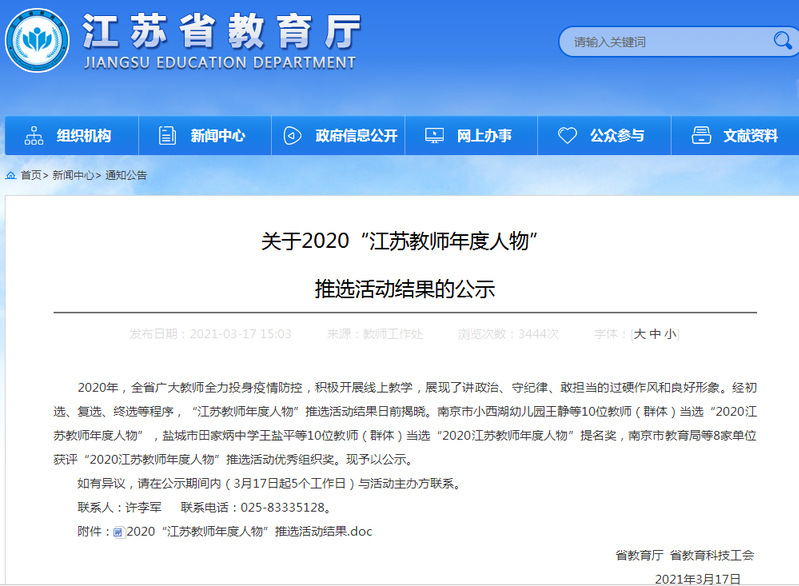Click the 文献资料 archive icon
Image resolution: width=799 pixels, height=586 pixels.
coord(701,136)
